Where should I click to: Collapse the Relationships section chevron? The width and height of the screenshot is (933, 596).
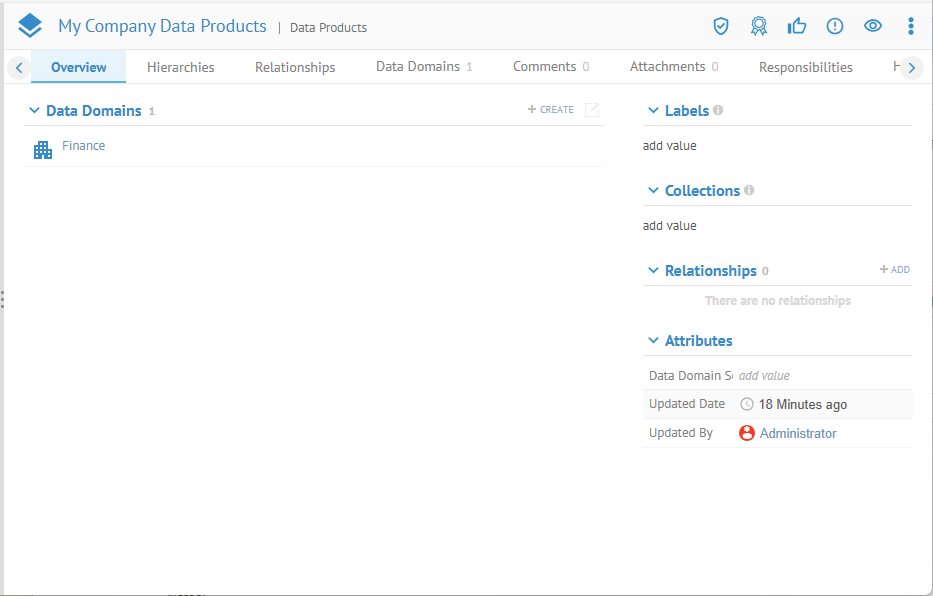tap(654, 271)
